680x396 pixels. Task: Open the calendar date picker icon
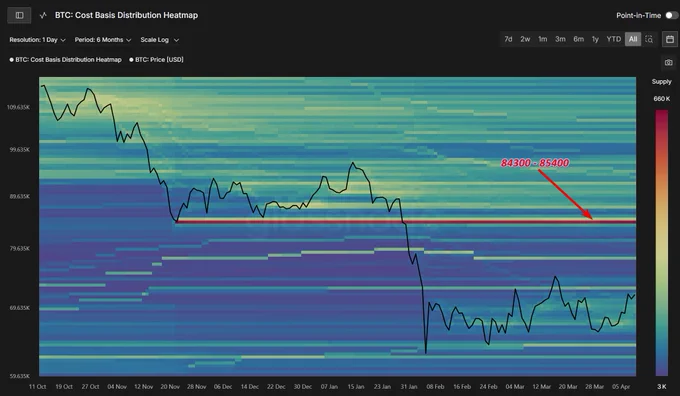[670, 39]
